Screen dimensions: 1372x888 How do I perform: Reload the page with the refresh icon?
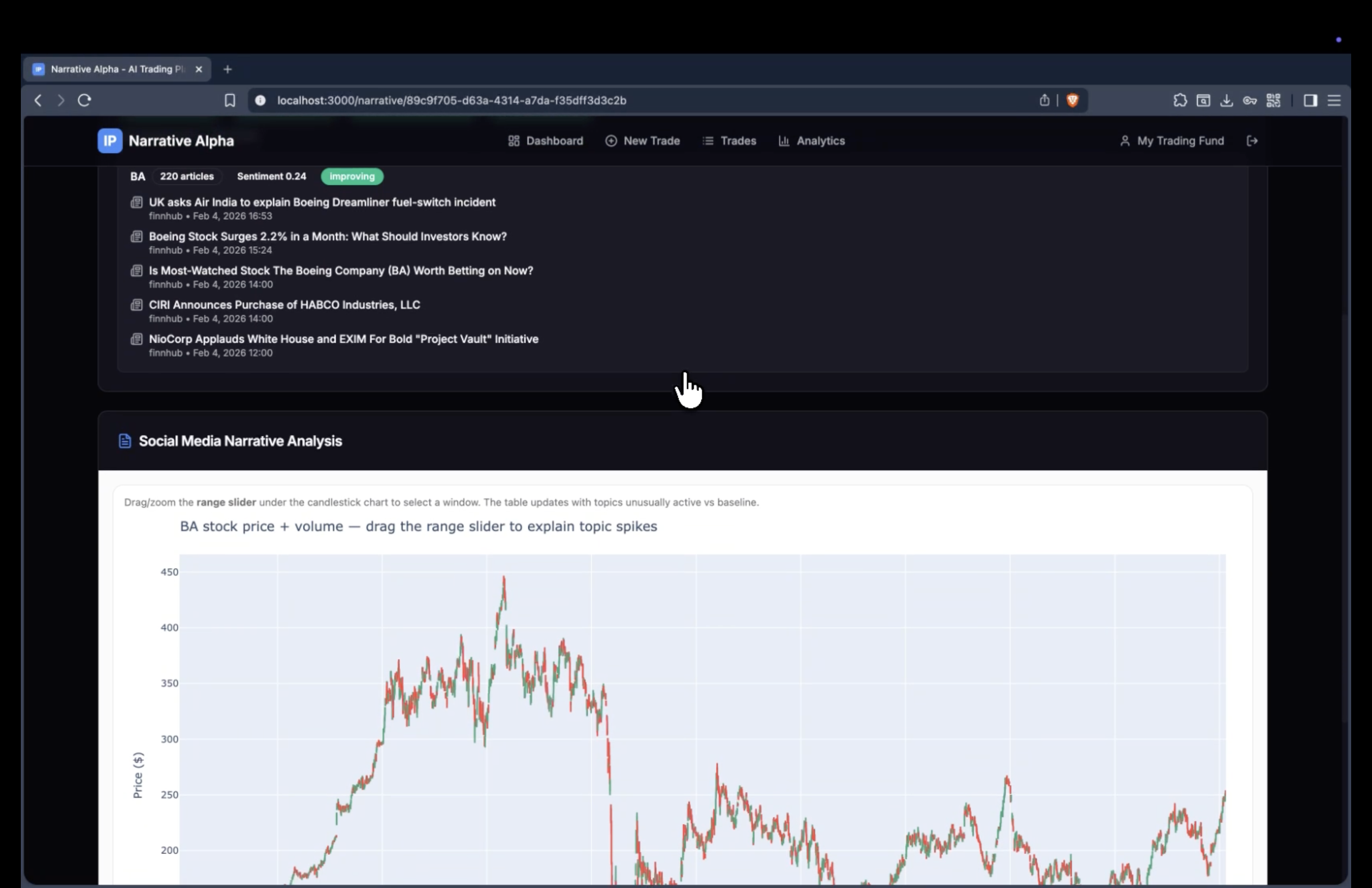click(85, 100)
